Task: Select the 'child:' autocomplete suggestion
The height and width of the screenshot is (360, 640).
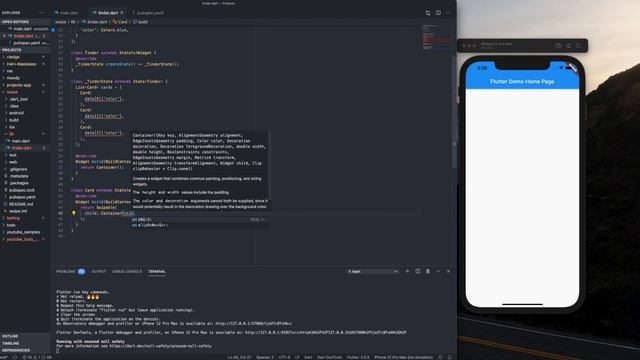Action: click(200, 220)
